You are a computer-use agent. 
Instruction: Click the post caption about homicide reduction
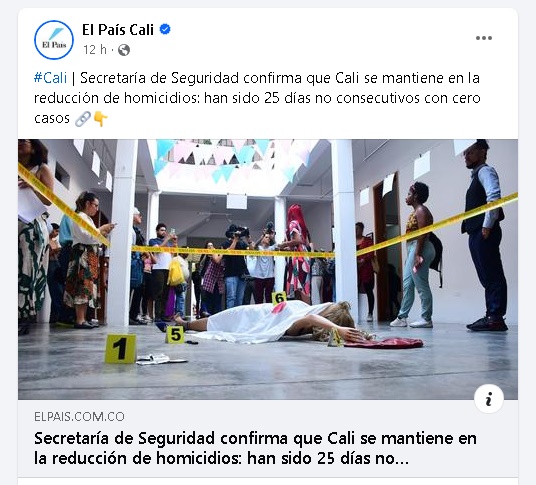pos(257,98)
